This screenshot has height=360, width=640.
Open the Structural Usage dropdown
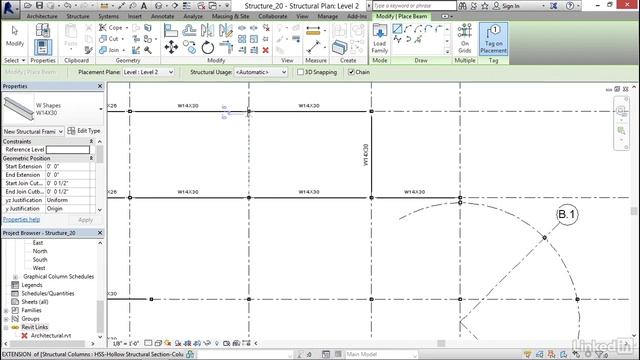(260, 72)
